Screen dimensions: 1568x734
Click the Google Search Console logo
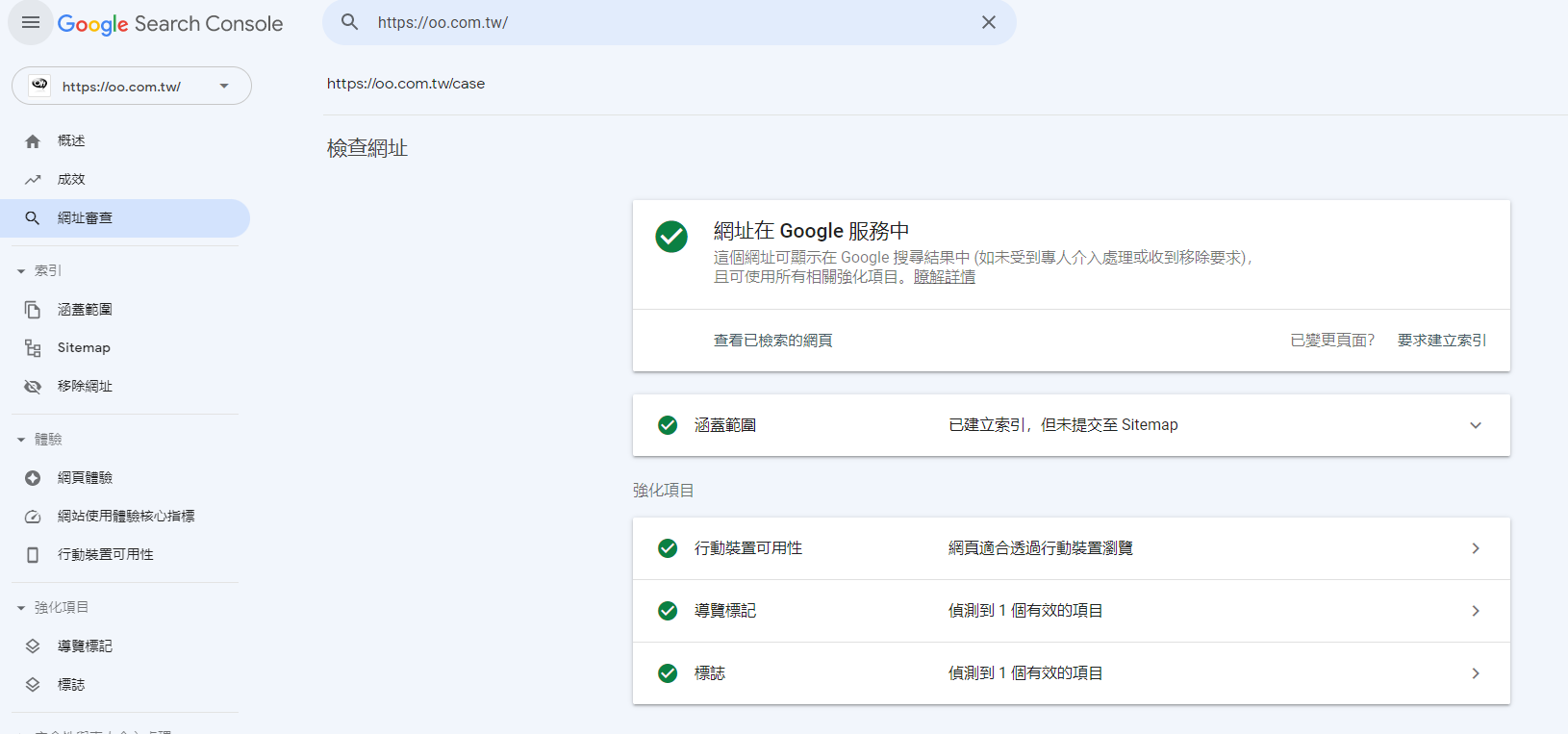(x=170, y=24)
